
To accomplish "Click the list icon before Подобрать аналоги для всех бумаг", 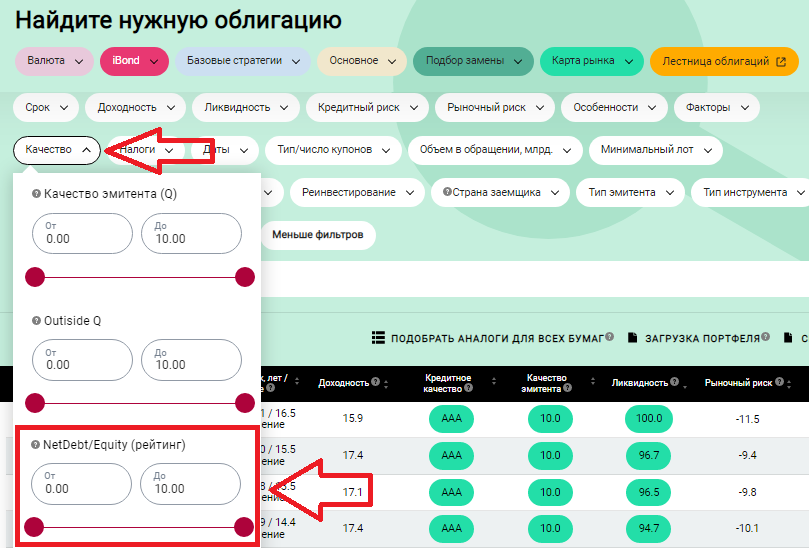I will pyautogui.click(x=378, y=338).
